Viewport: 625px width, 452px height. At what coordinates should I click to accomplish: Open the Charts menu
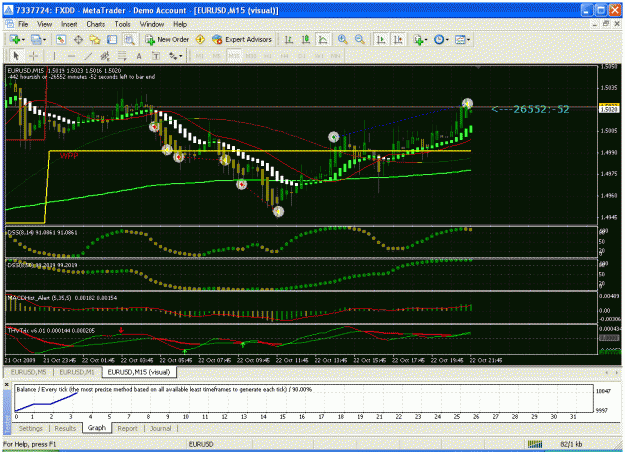pyautogui.click(x=96, y=24)
